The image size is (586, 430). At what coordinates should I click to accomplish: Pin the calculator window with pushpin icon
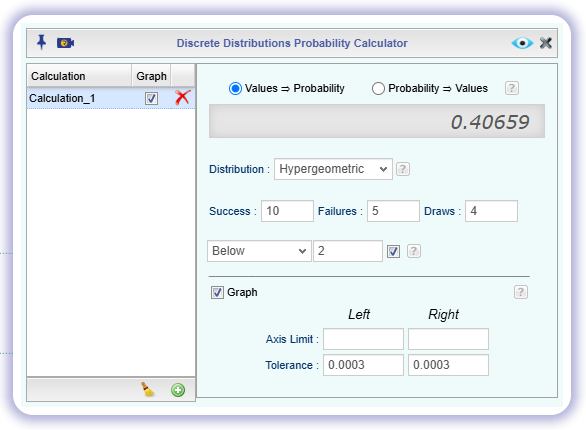pyautogui.click(x=41, y=42)
